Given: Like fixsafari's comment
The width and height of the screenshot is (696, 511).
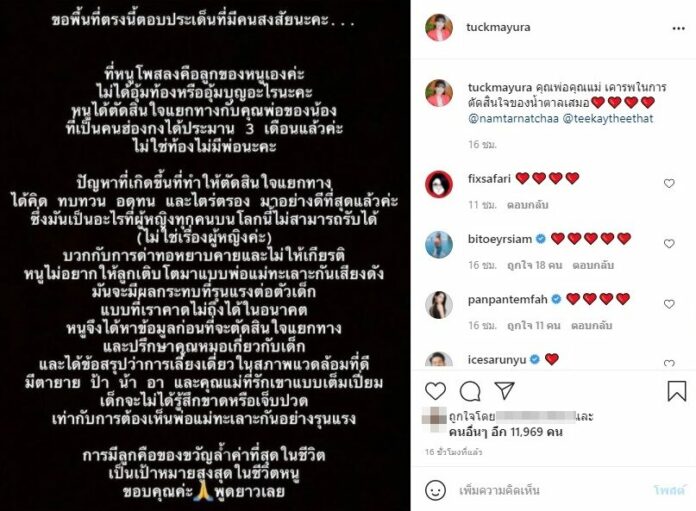Looking at the screenshot, I should (x=669, y=183).
